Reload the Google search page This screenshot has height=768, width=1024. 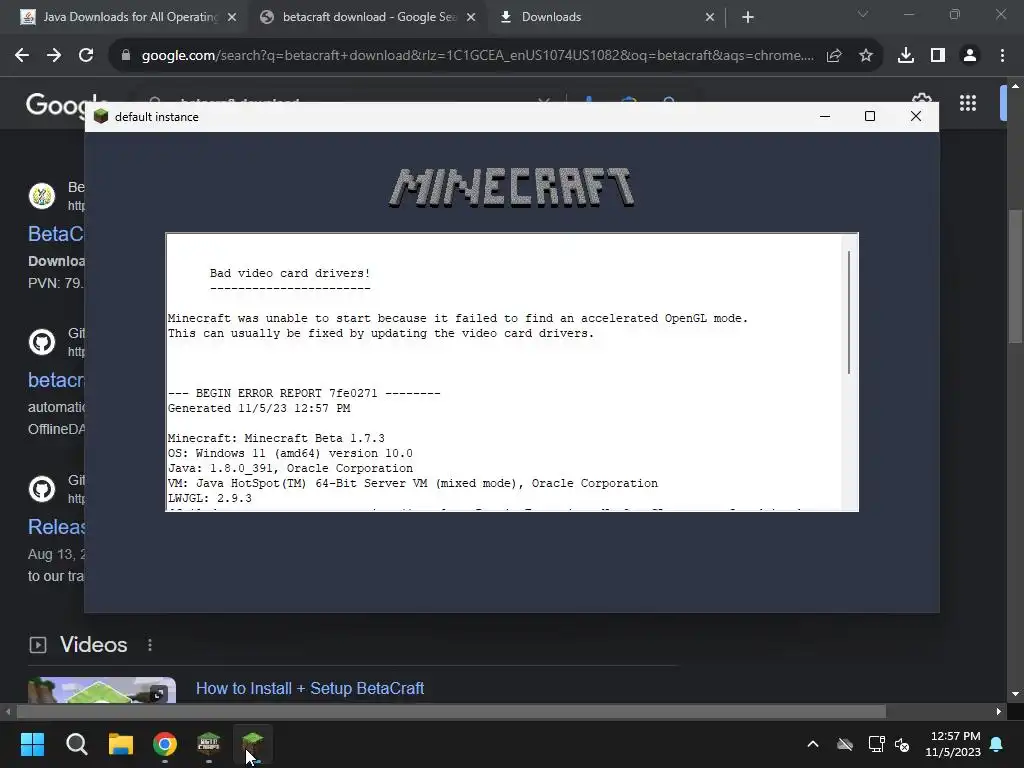(x=86, y=56)
